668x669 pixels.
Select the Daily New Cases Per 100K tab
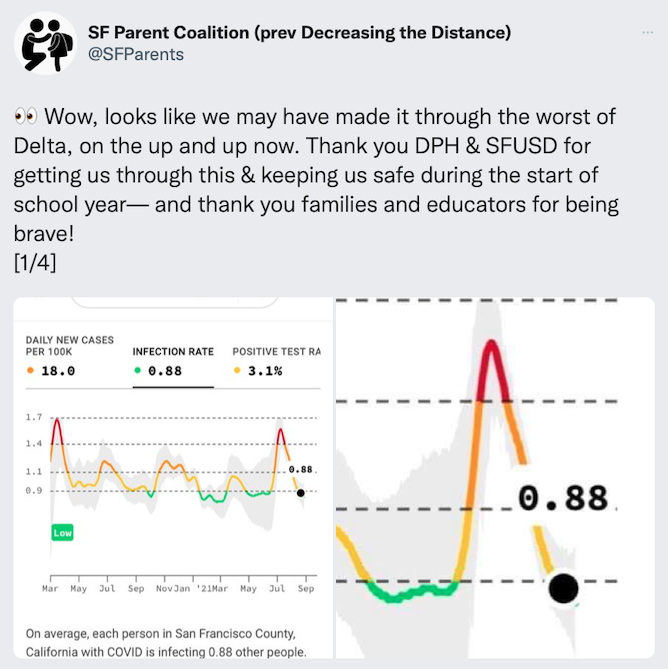pos(70,356)
